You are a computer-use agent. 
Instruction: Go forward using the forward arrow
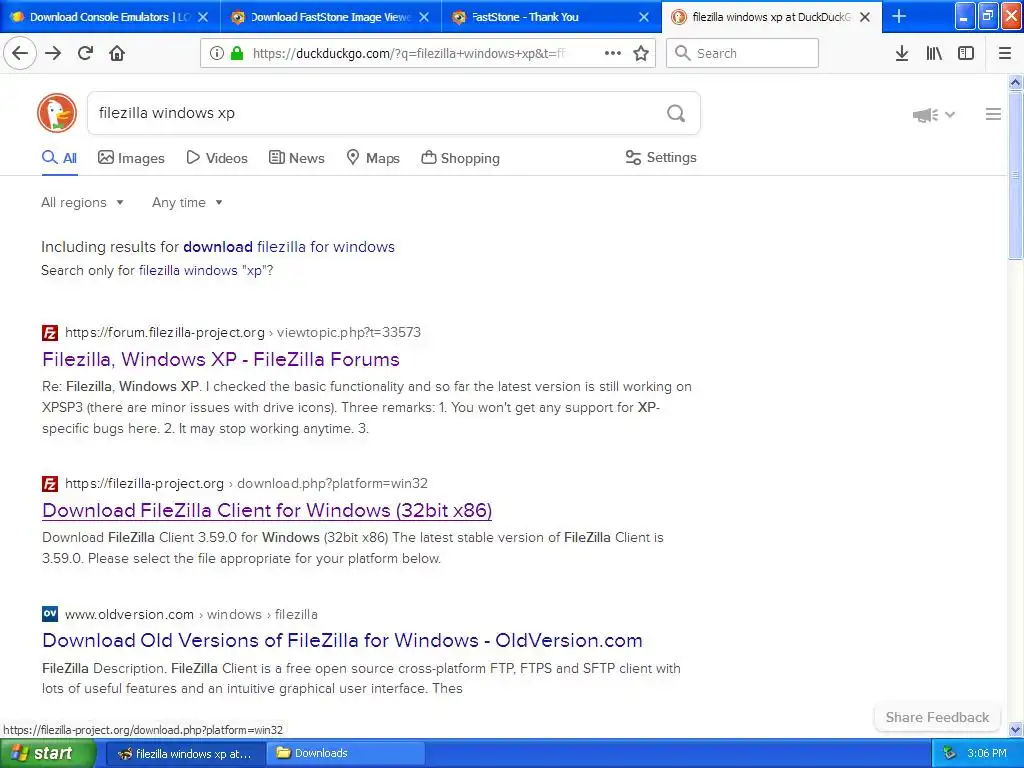(x=53, y=53)
